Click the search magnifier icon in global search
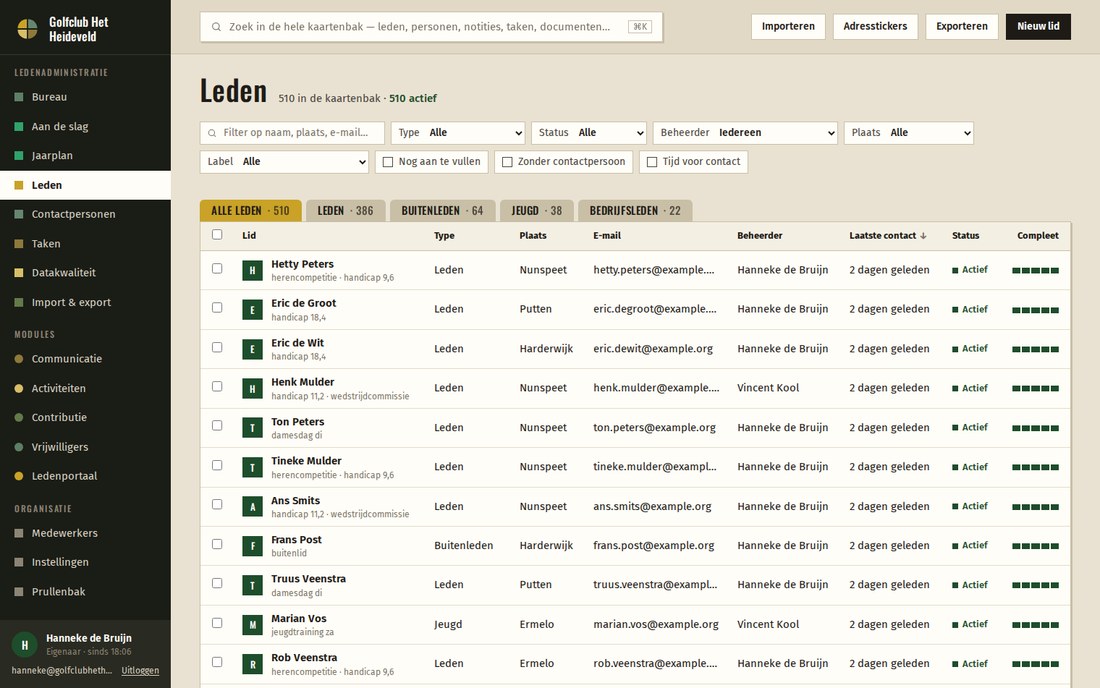 point(216,27)
